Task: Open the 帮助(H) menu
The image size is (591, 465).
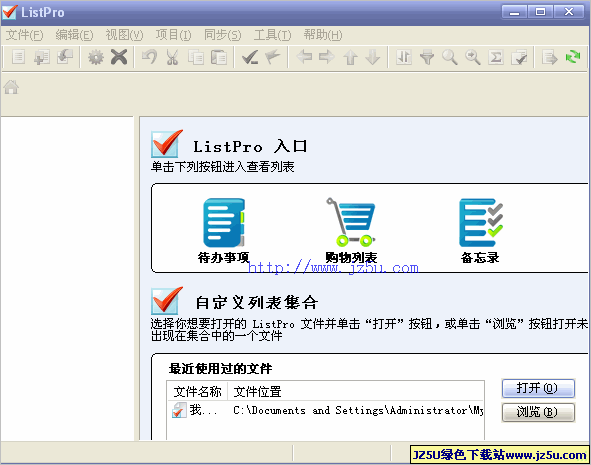Action: [323, 35]
